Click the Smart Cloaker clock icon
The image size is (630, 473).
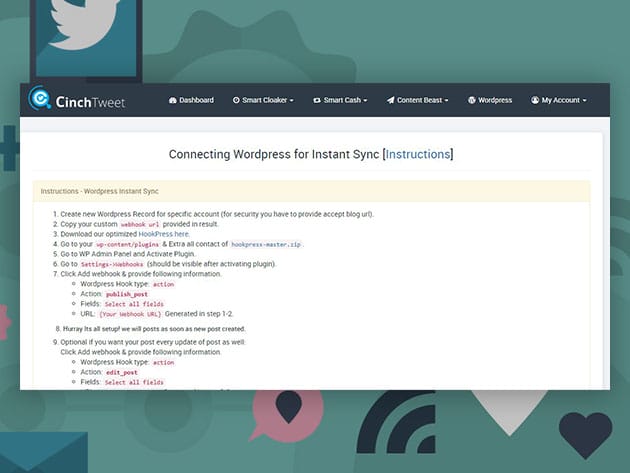click(x=236, y=101)
